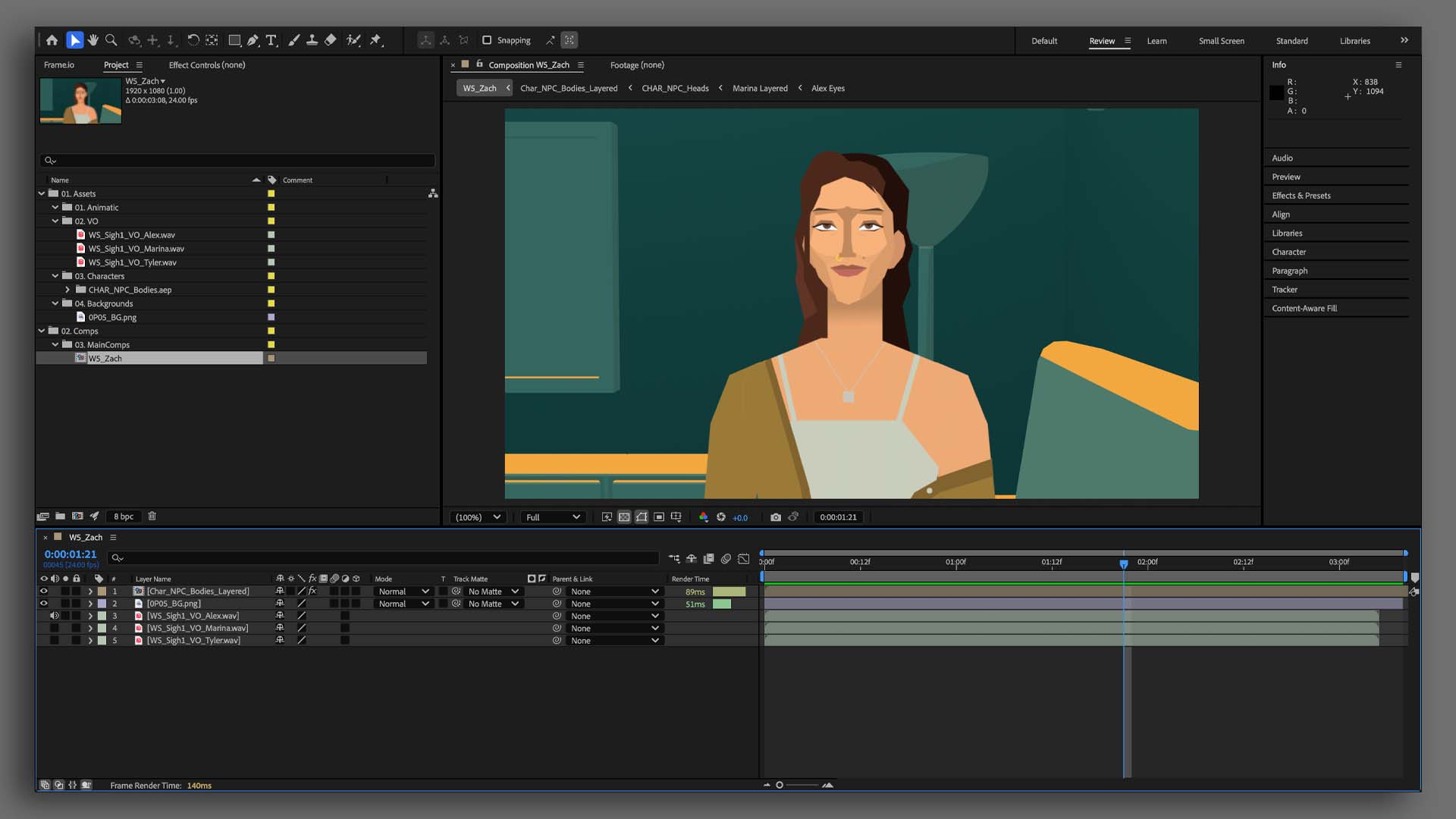Click the Home icon in toolbar

click(x=52, y=40)
